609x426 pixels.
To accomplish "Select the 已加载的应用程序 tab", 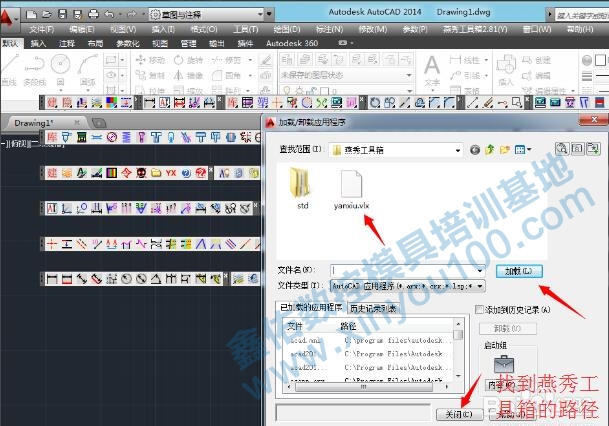I will pos(311,308).
